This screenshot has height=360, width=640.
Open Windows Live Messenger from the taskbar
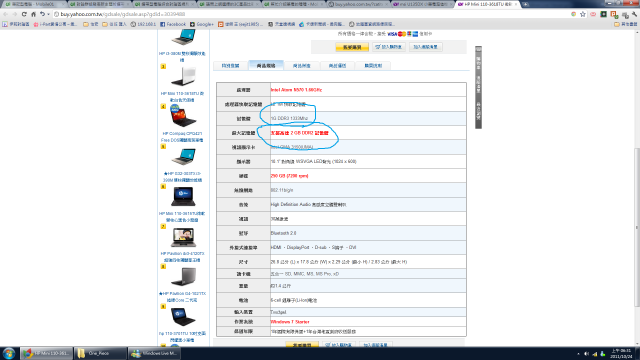point(154,353)
